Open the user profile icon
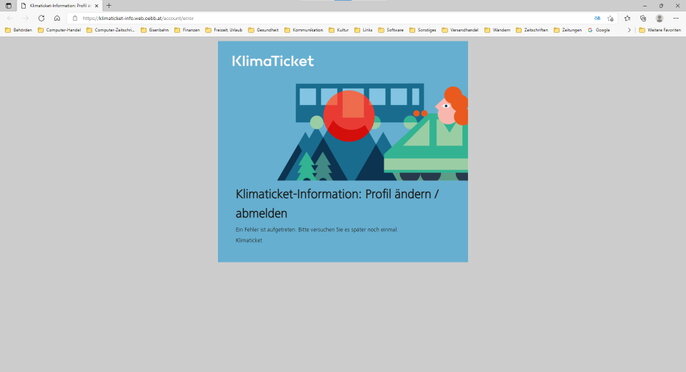This screenshot has height=372, width=686. (659, 18)
